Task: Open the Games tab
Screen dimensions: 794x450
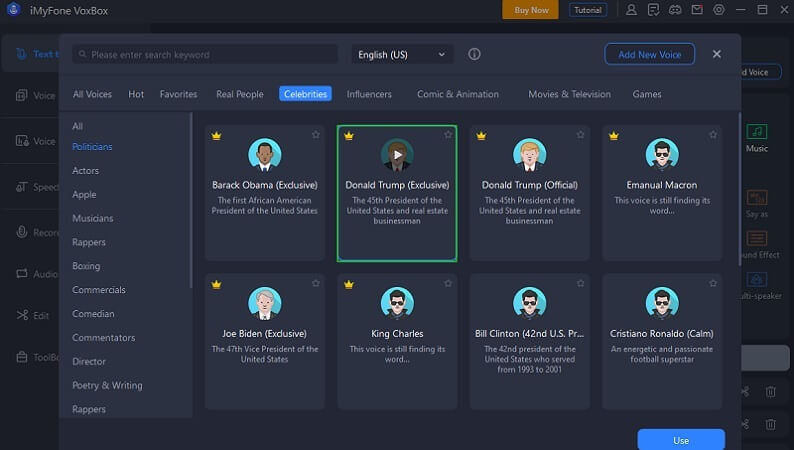Action: click(647, 94)
